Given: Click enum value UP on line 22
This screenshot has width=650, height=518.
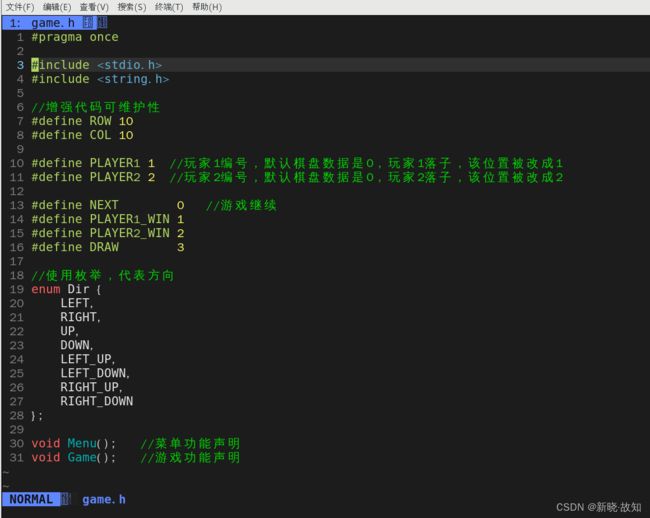Looking at the screenshot, I should point(68,332).
